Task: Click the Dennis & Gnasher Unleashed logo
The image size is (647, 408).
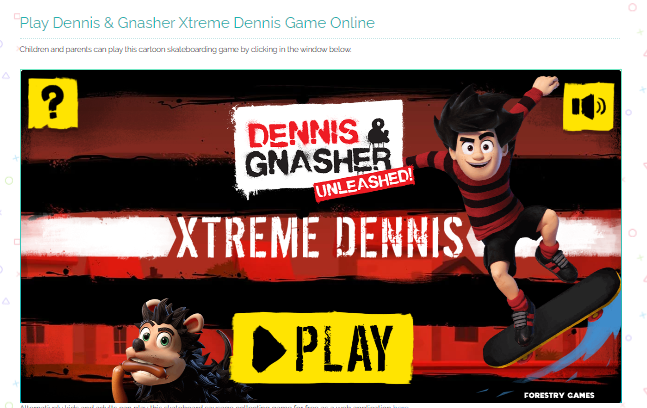Action: pyautogui.click(x=323, y=151)
